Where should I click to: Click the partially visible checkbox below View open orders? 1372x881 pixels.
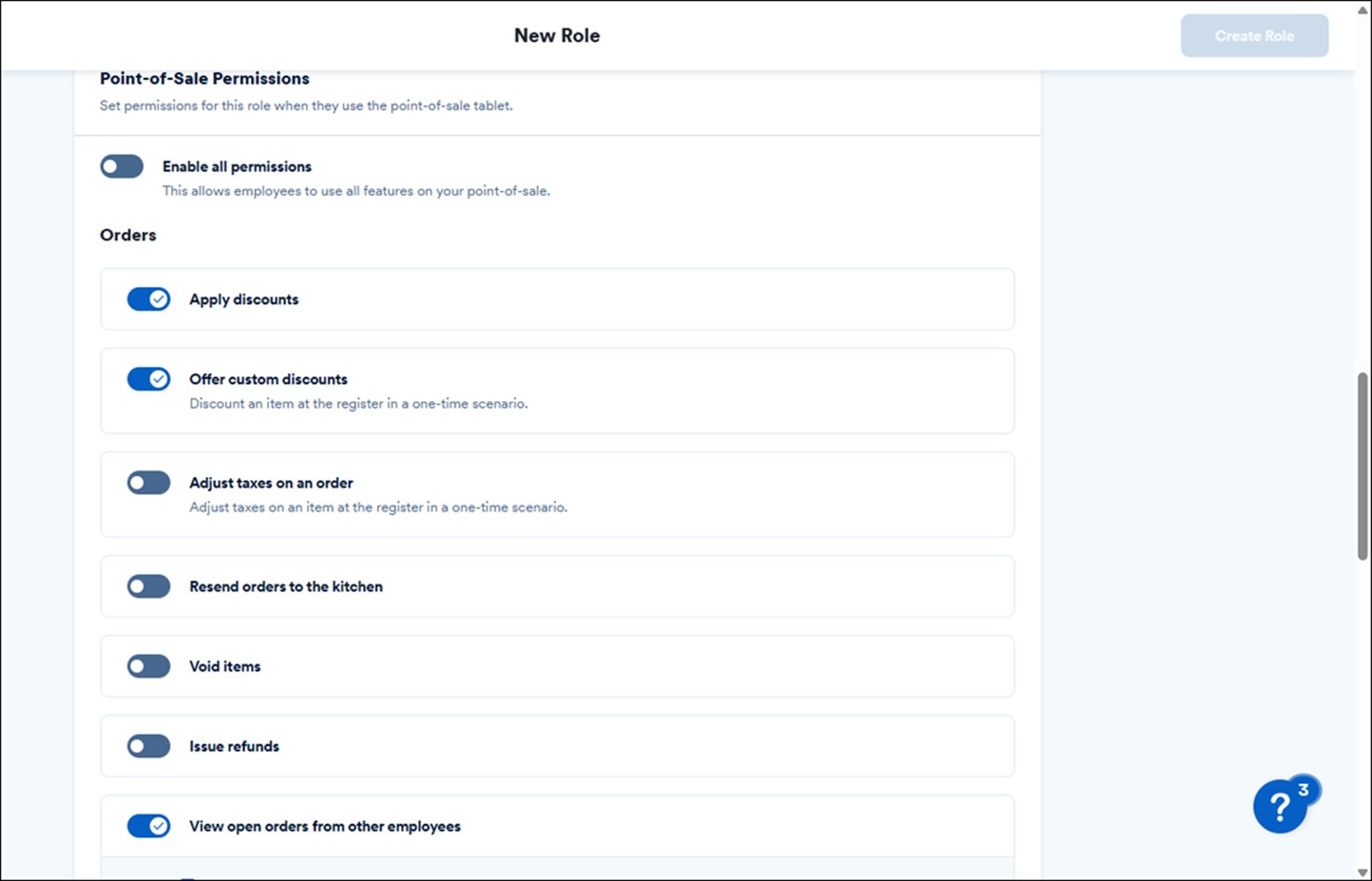point(189,876)
